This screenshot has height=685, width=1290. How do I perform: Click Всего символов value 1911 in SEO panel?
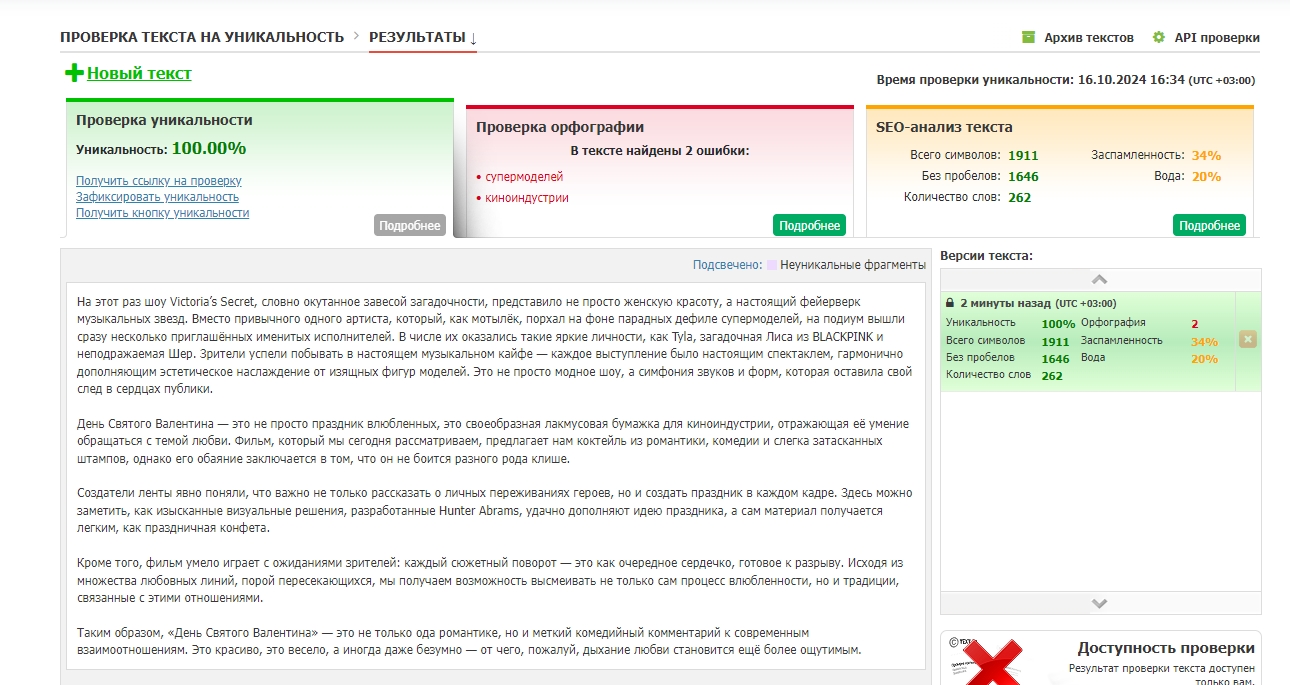click(1023, 155)
